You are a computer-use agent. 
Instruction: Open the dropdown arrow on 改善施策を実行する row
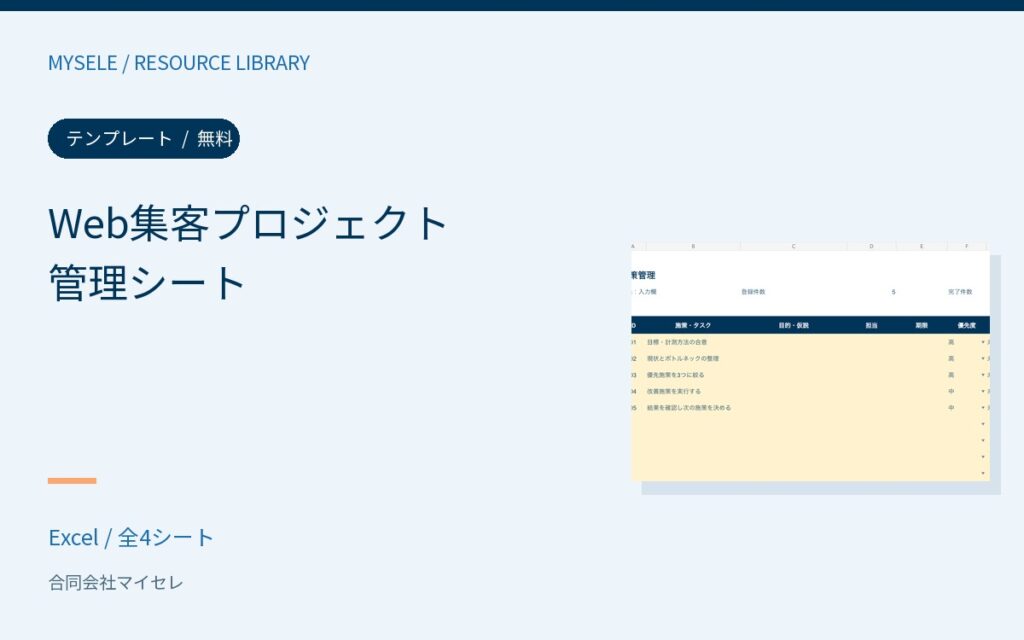pyautogui.click(x=983, y=391)
